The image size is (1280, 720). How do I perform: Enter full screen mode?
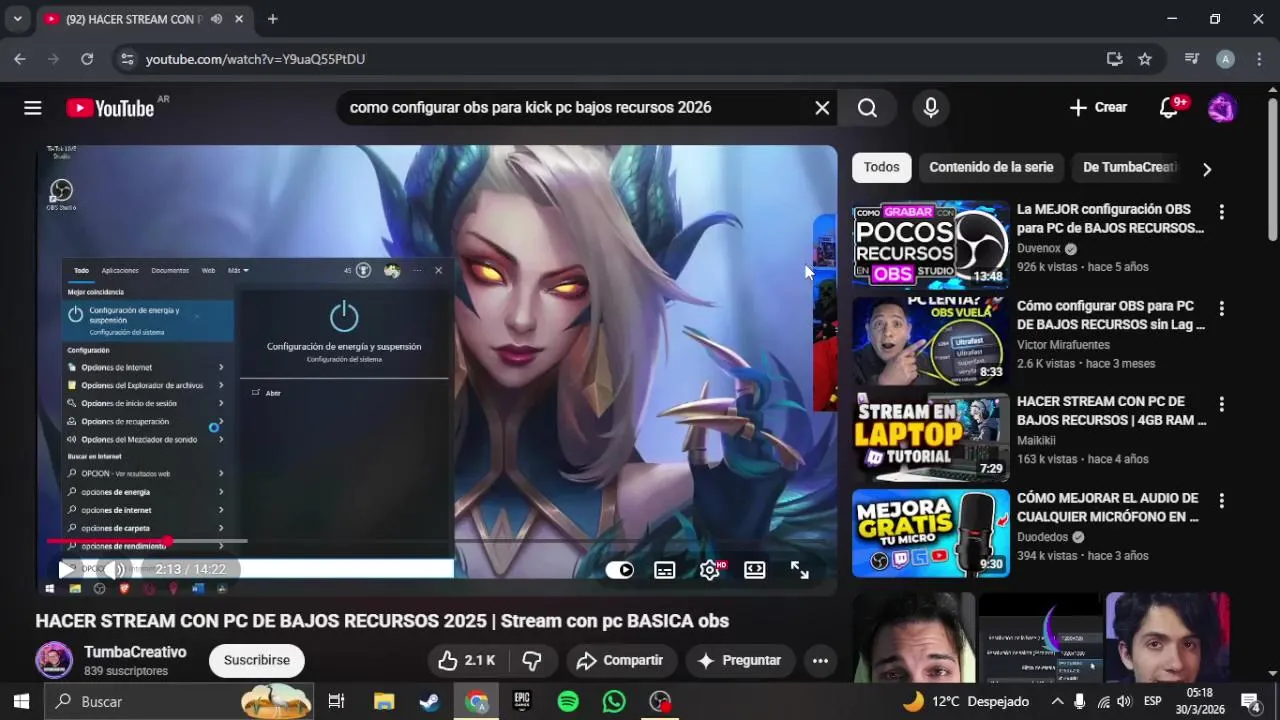[x=800, y=570]
